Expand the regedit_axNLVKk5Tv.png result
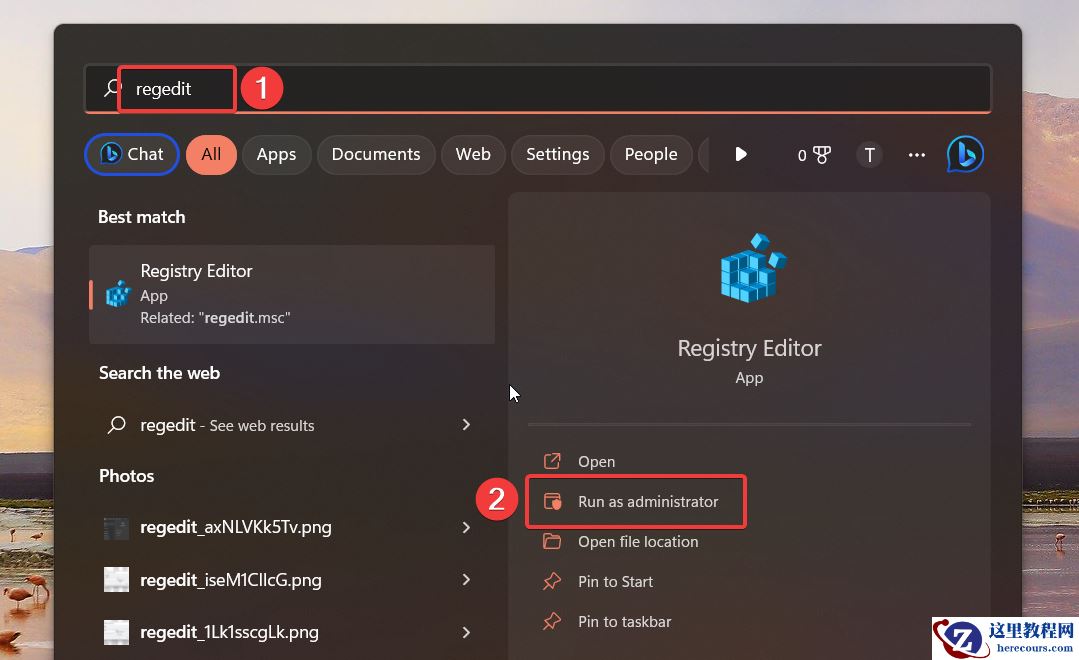Screen dimensions: 1079x660 (466, 527)
